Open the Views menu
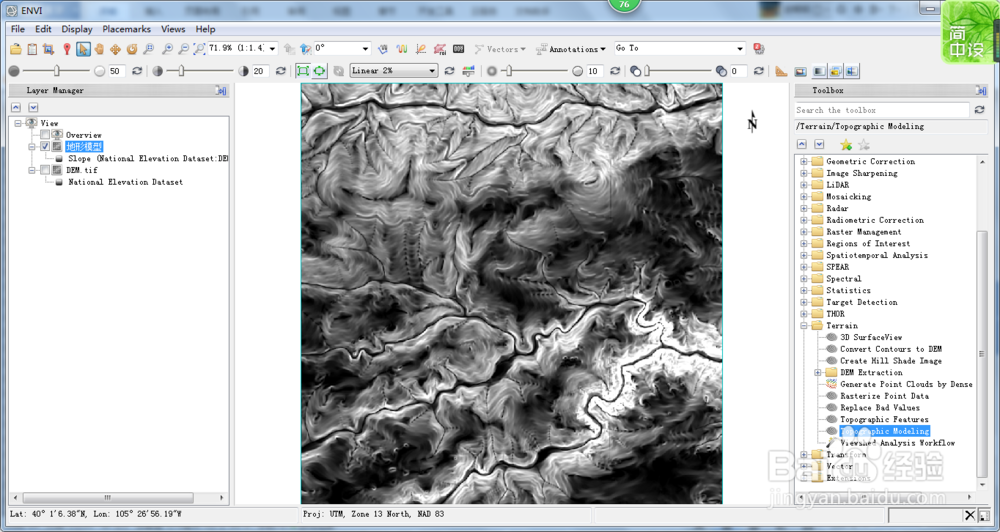 coord(173,29)
